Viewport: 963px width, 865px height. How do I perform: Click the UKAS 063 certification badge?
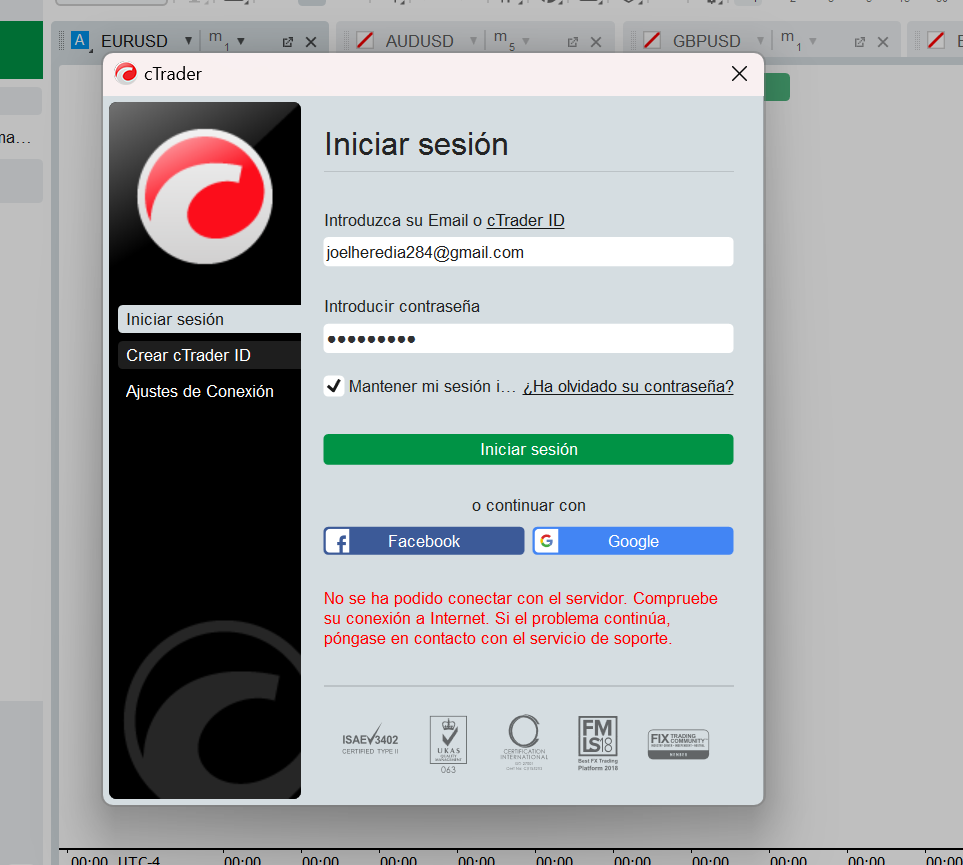coord(448,744)
